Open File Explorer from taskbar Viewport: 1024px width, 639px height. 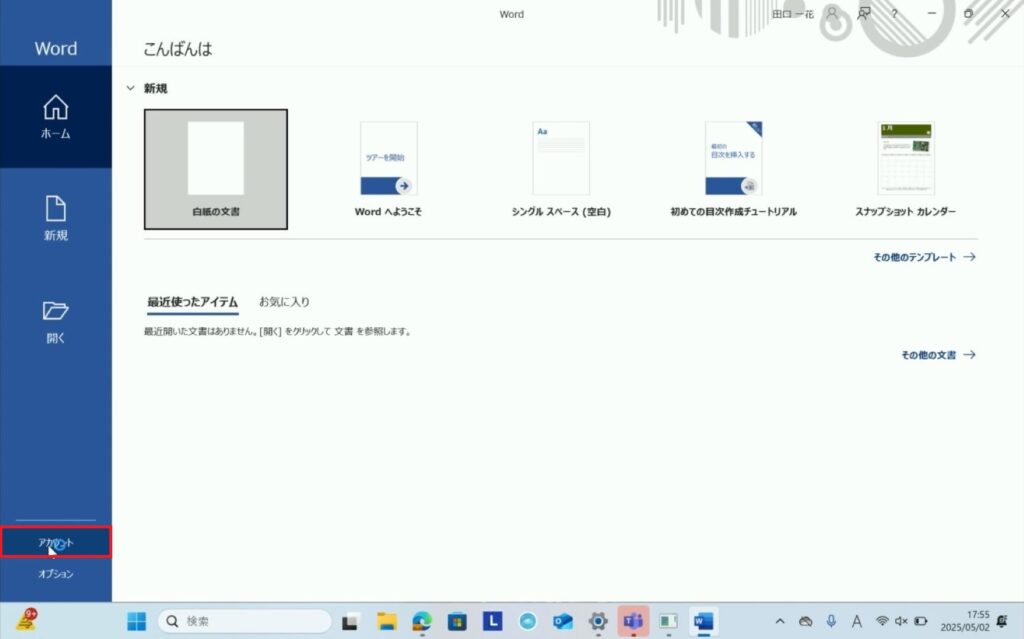[386, 621]
